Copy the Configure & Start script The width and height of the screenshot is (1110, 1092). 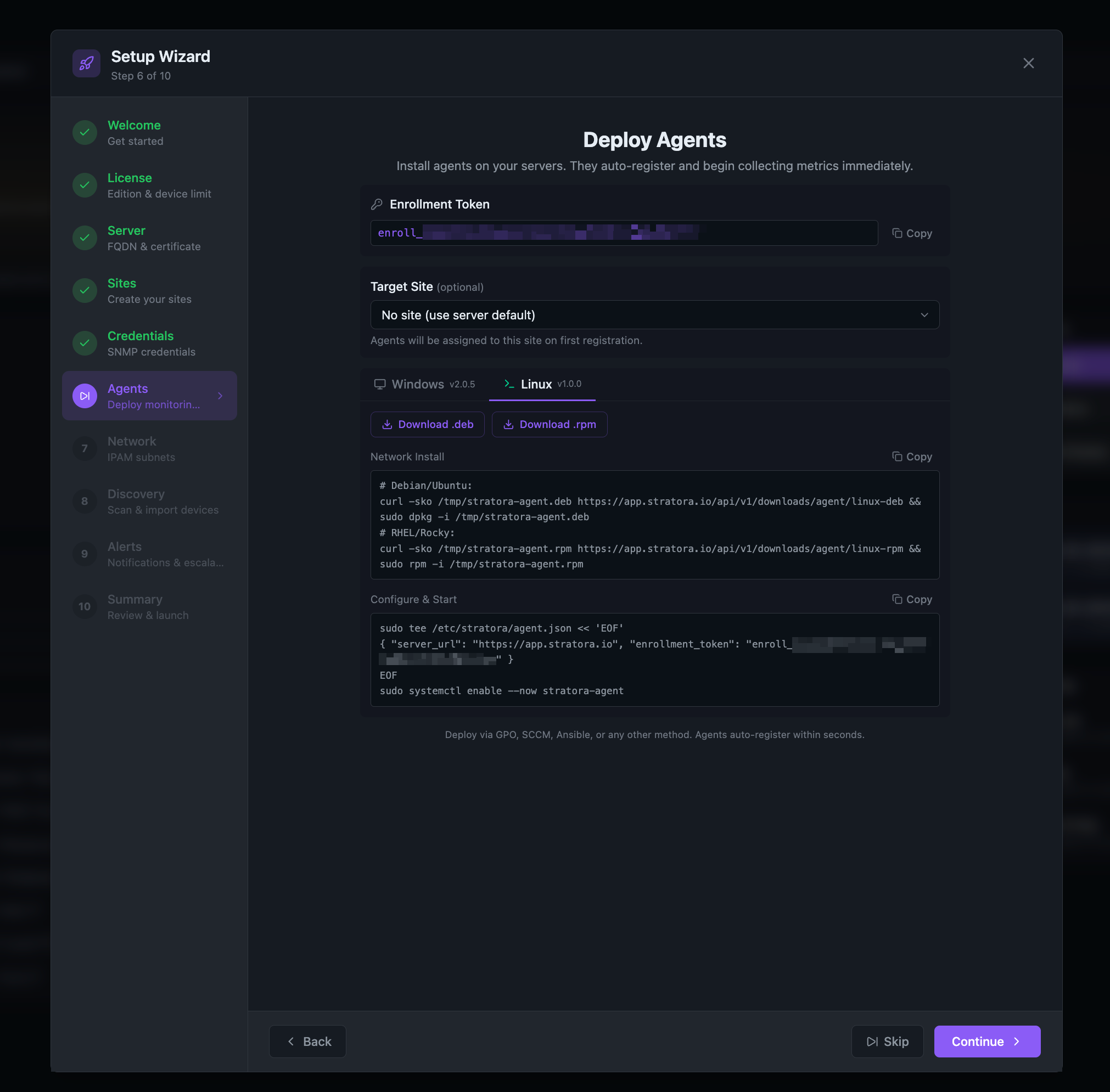[911, 599]
